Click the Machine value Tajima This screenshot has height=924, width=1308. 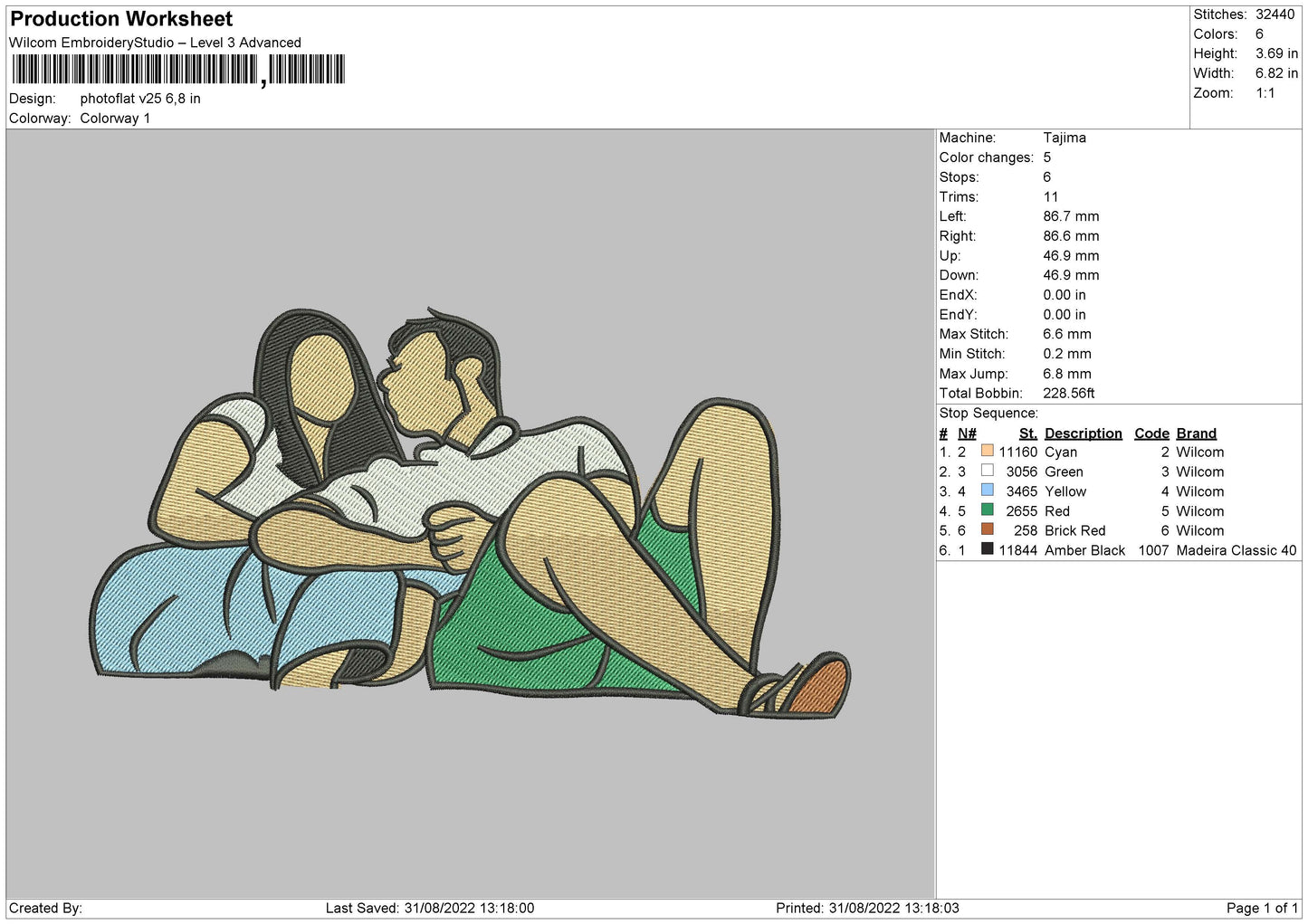click(x=1065, y=138)
